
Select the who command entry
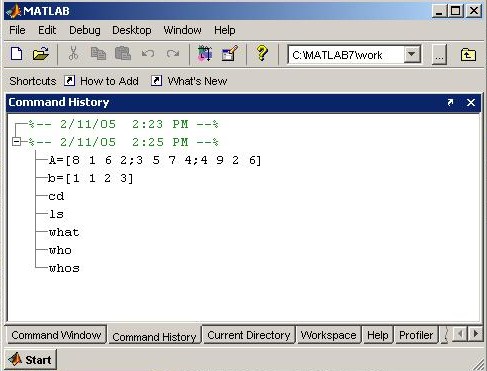pyautogui.click(x=60, y=250)
